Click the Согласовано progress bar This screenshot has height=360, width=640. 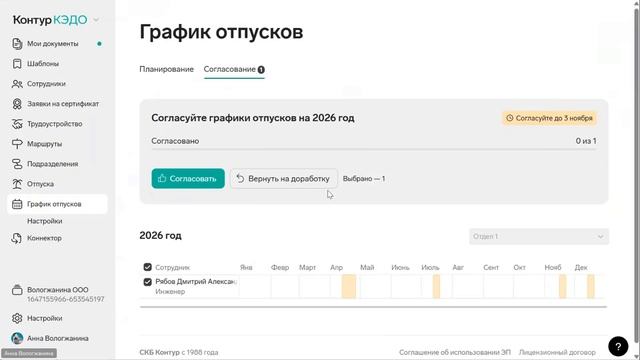coord(373,150)
